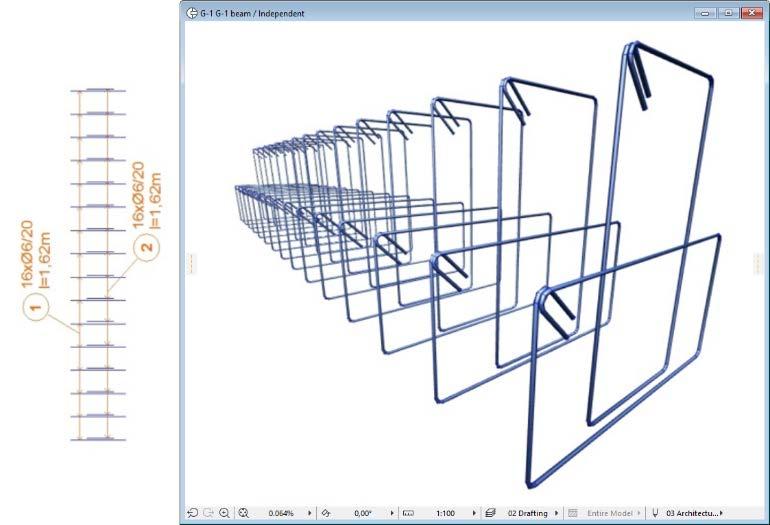Click the partial structure display icon

[573, 513]
